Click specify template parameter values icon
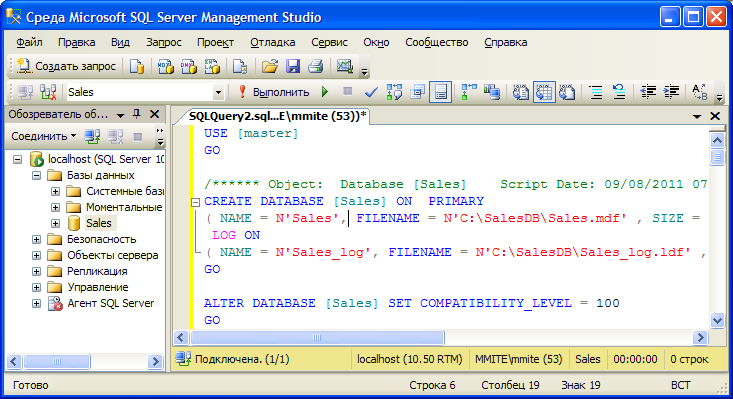 click(x=699, y=92)
